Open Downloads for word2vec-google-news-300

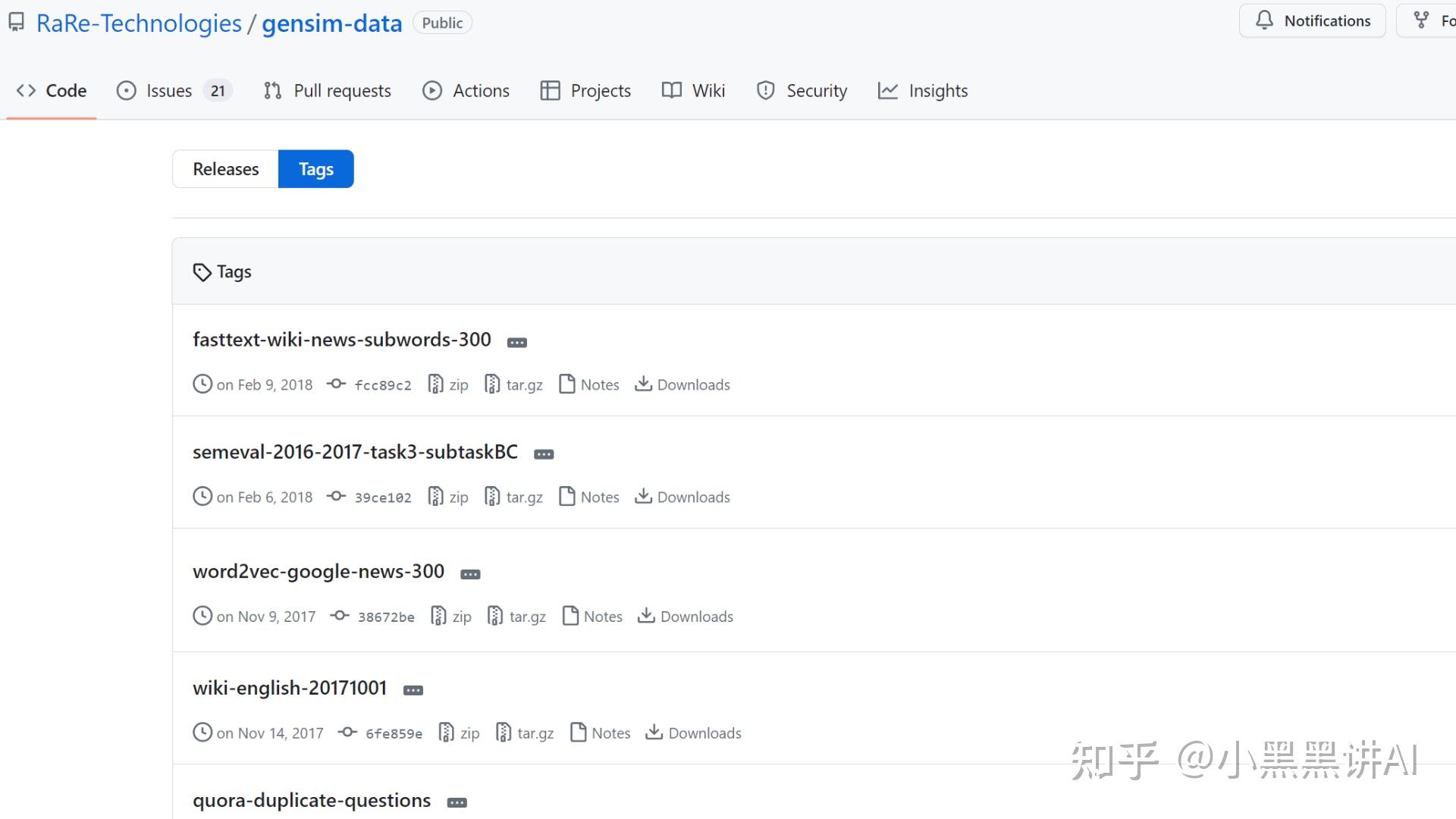point(685,616)
